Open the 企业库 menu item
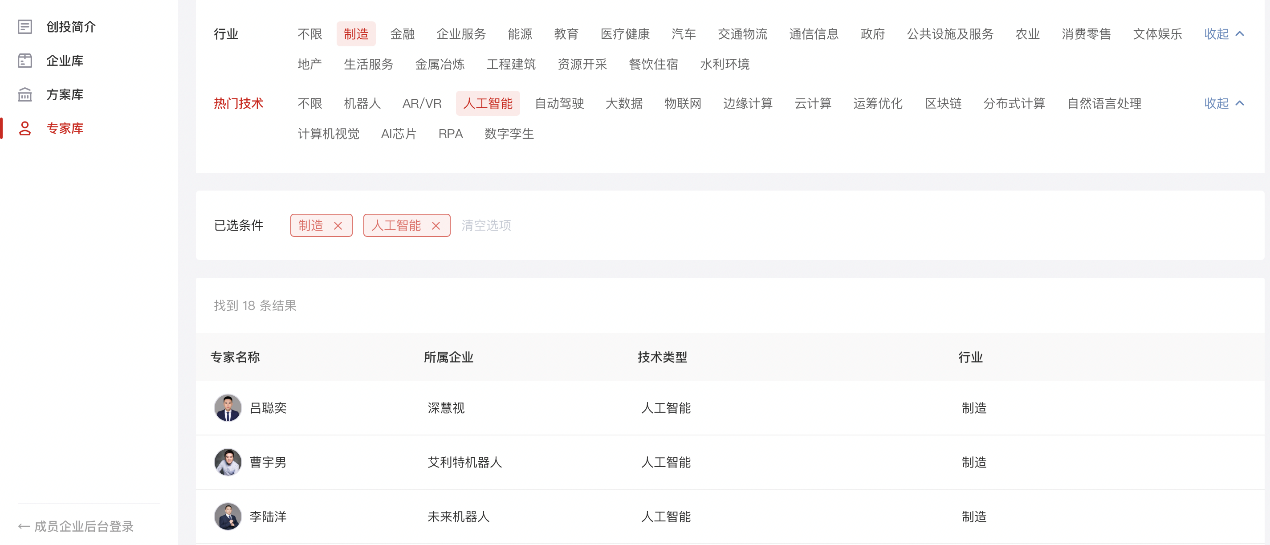This screenshot has height=545, width=1270. tap(65, 61)
